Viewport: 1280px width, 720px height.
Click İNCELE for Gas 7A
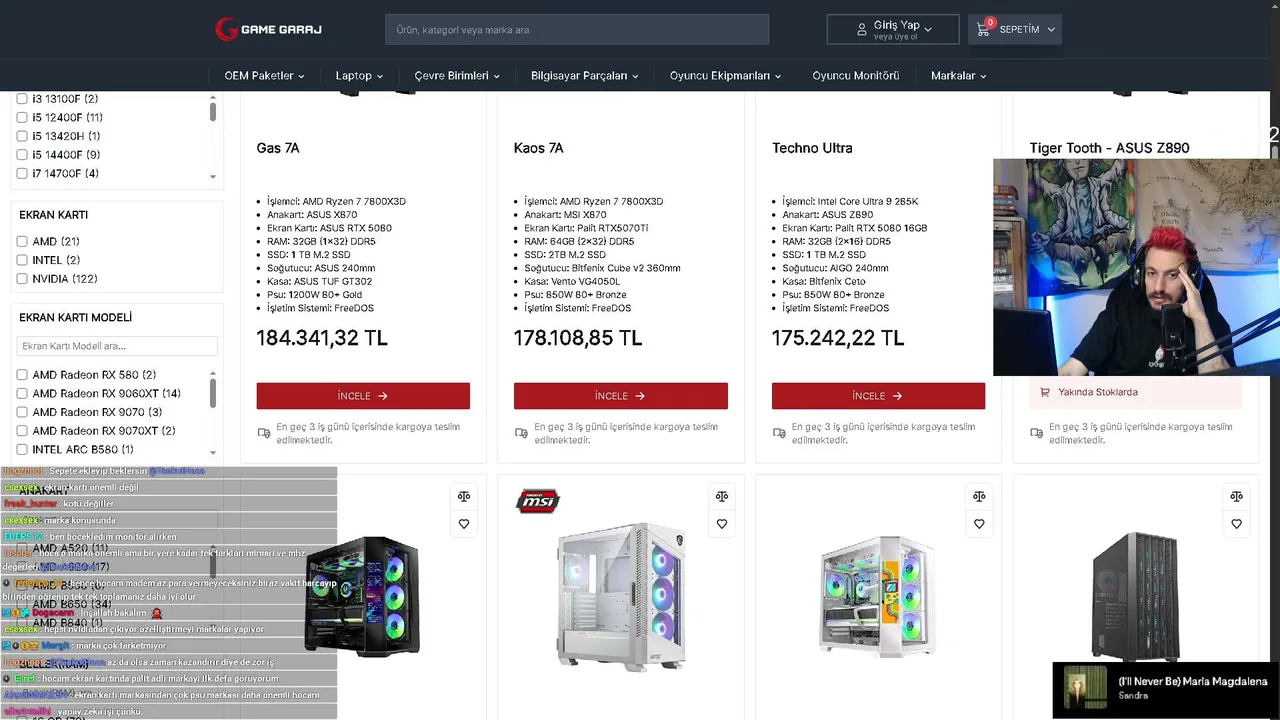[363, 396]
